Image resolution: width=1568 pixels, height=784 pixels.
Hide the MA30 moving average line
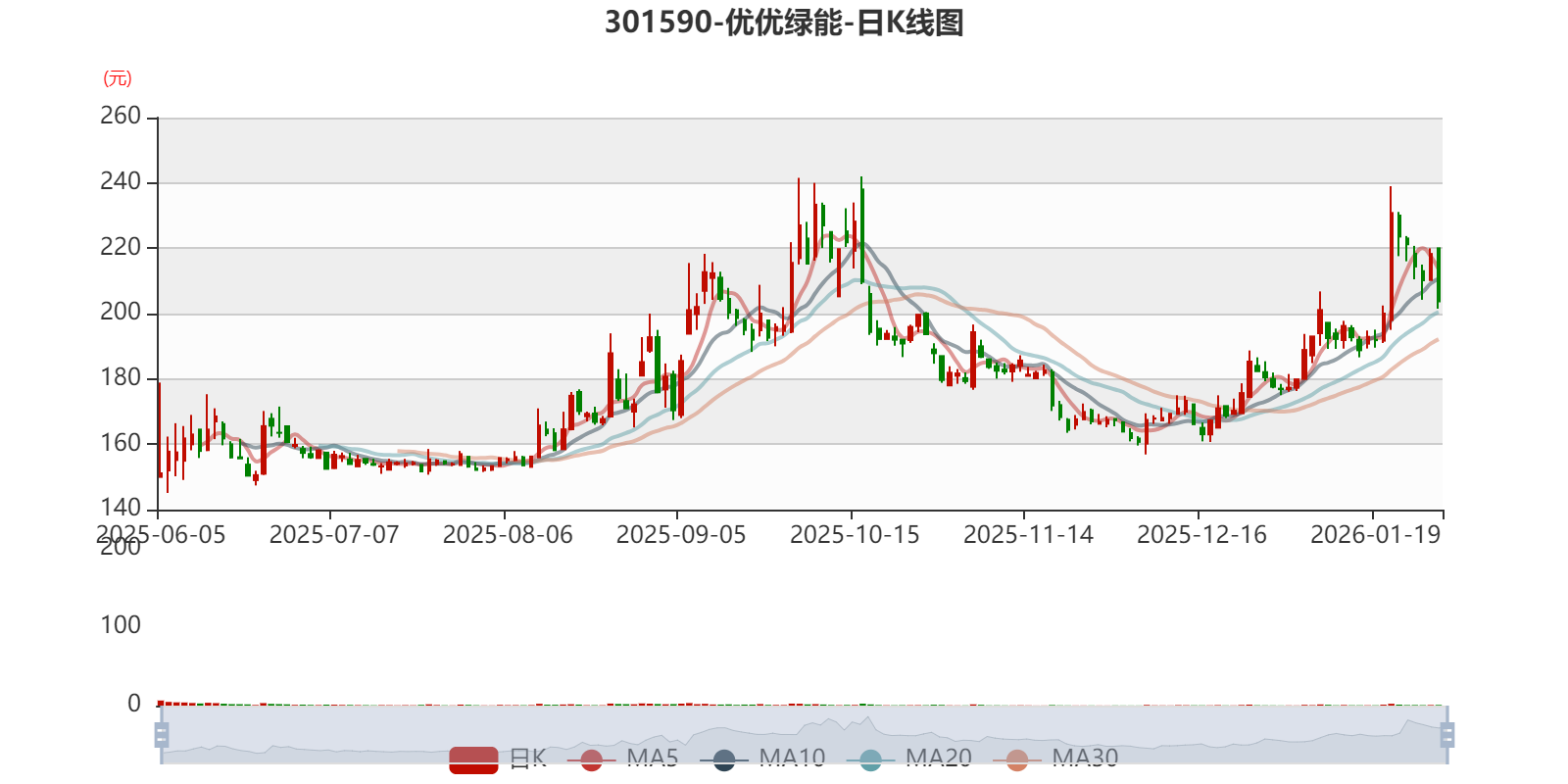coord(1055,759)
